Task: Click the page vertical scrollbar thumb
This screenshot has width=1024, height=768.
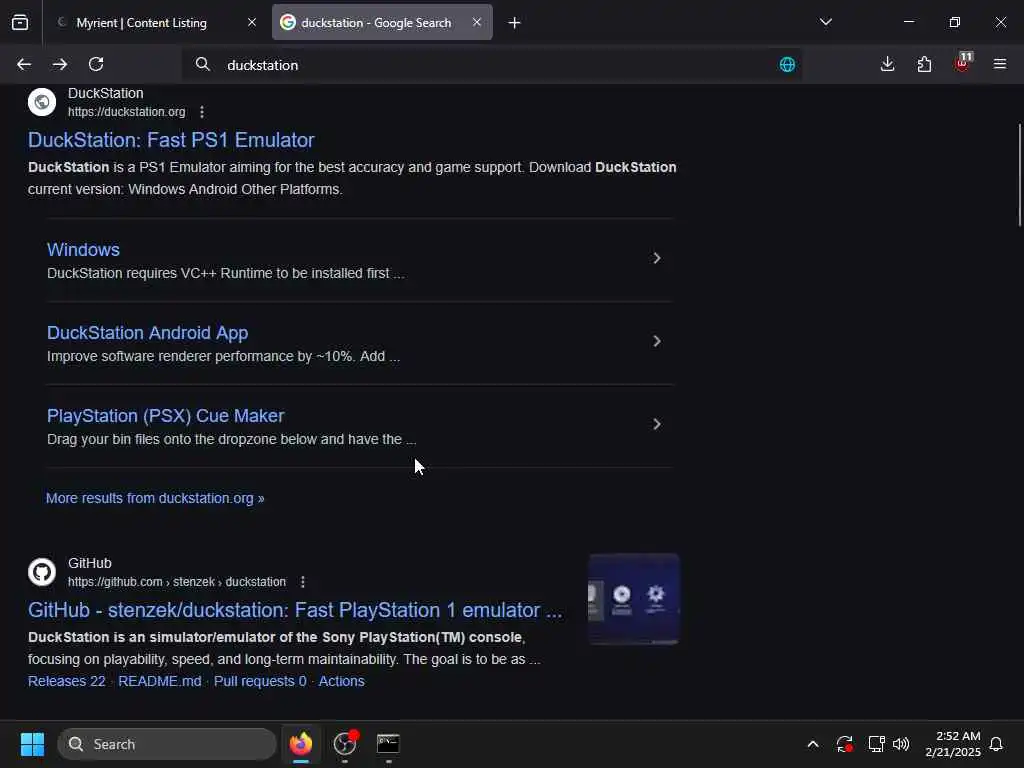Action: coord(1019,175)
